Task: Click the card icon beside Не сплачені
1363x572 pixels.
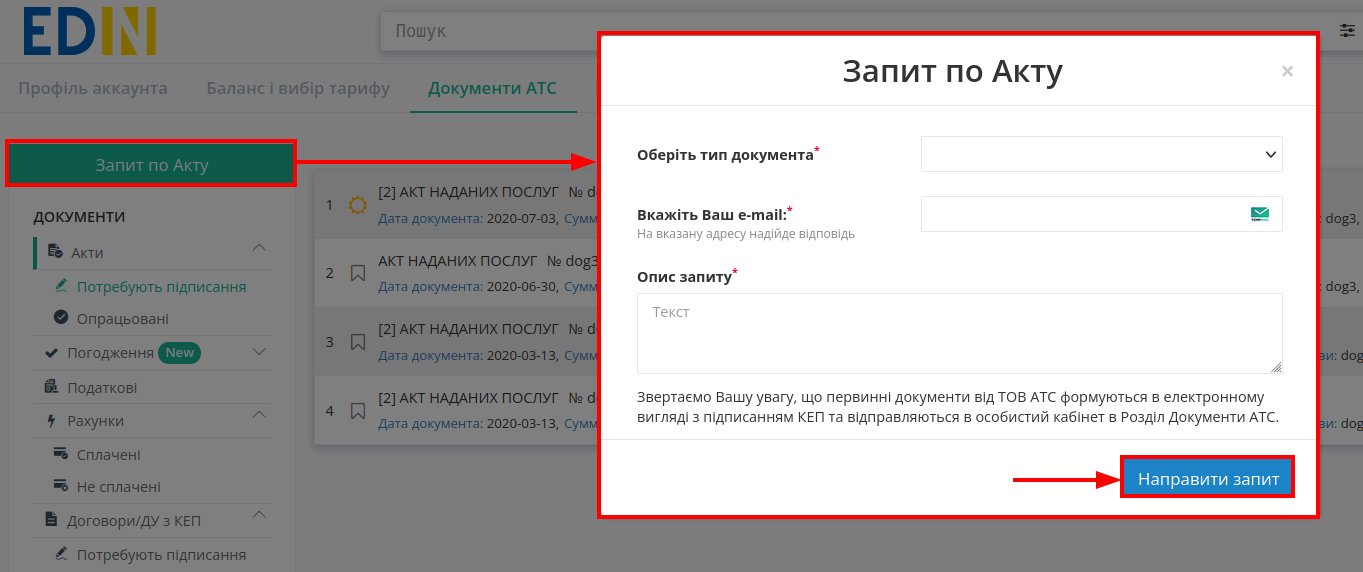Action: (x=60, y=486)
